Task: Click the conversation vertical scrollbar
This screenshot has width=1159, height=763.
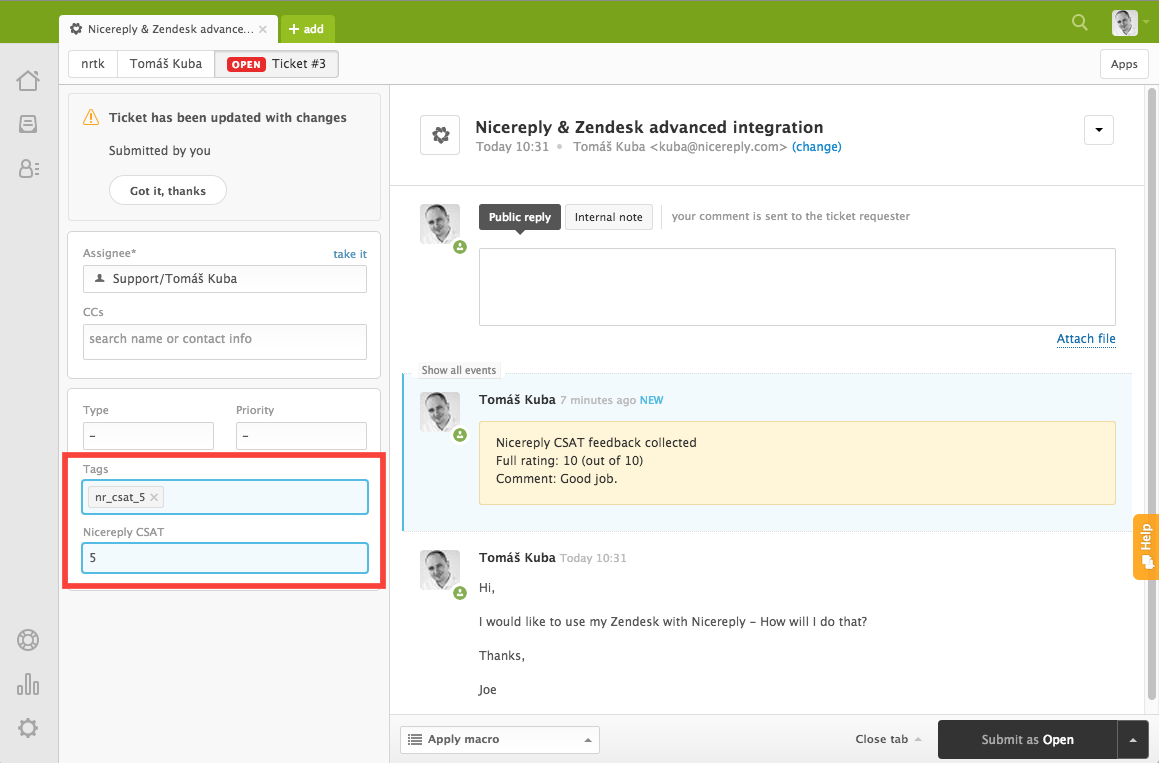Action: [x=1151, y=393]
